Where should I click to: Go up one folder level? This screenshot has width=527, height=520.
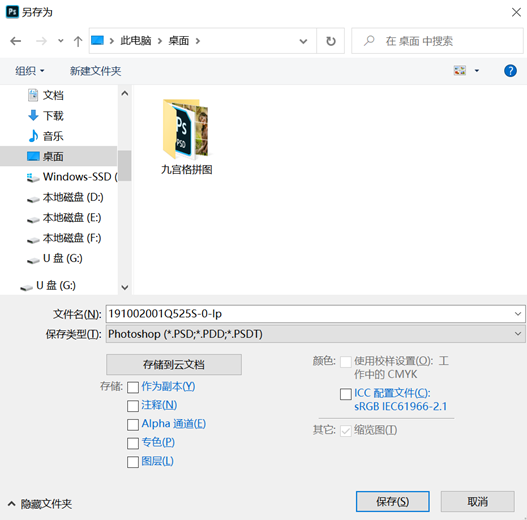78,41
